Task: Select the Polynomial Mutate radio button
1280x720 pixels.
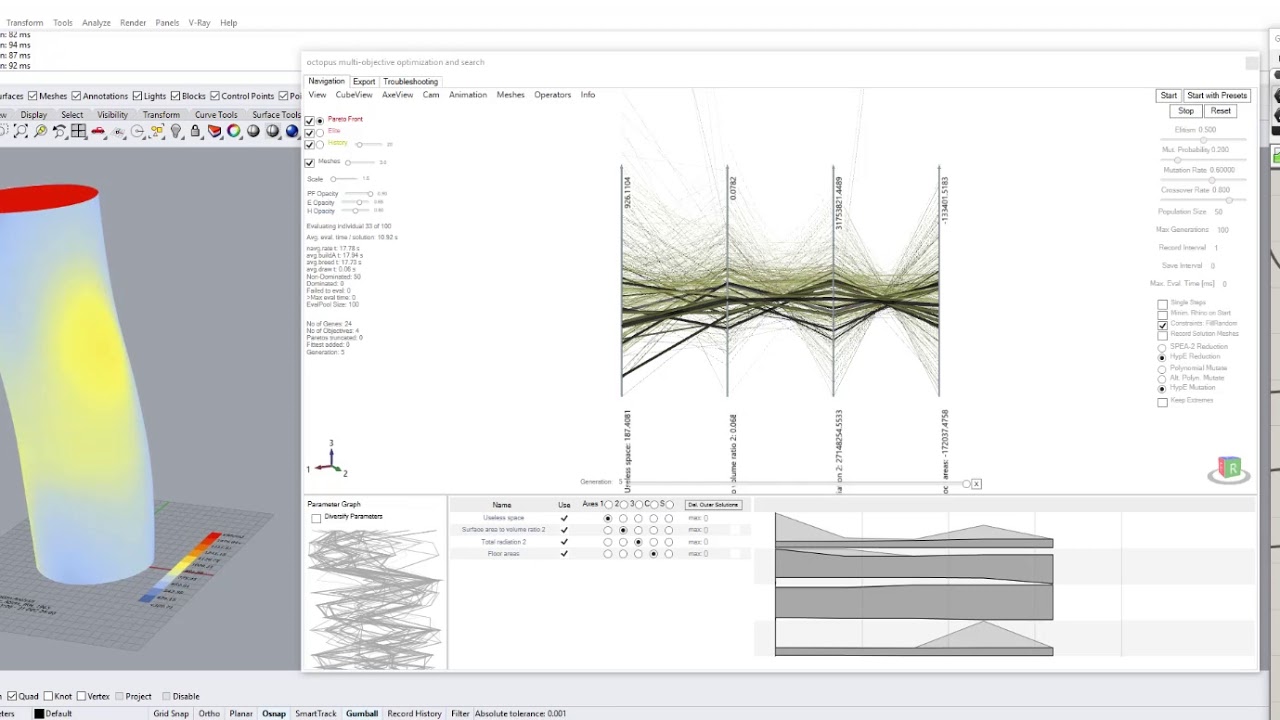Action: click(1162, 369)
